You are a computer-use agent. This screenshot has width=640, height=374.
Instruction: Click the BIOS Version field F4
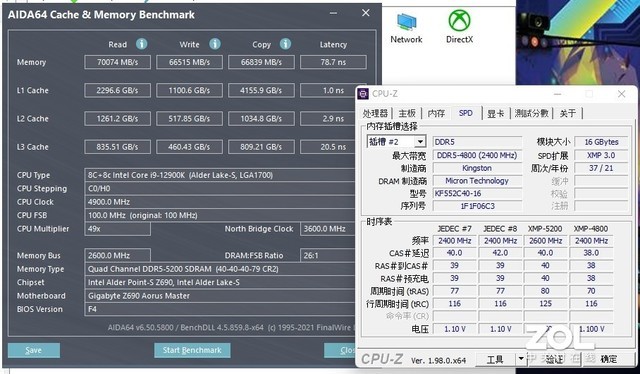pyautogui.click(x=220, y=309)
